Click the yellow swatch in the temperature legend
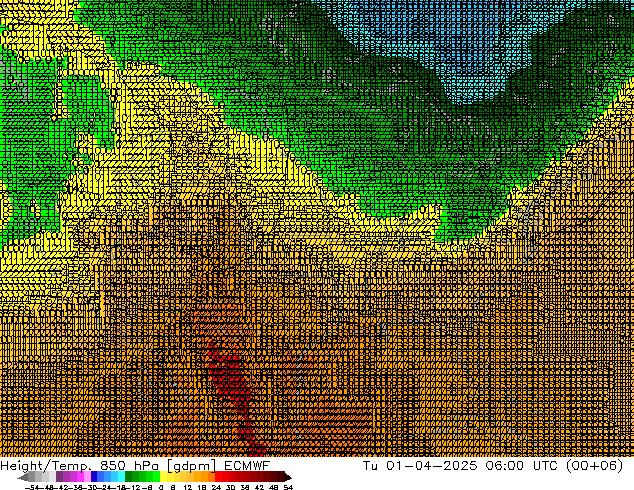The width and height of the screenshot is (634, 490). click(163, 477)
